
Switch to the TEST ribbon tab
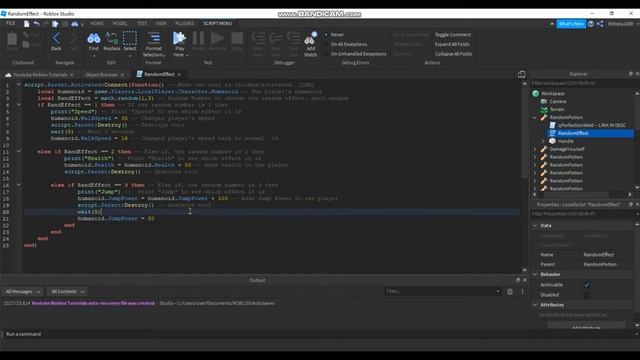click(142, 23)
